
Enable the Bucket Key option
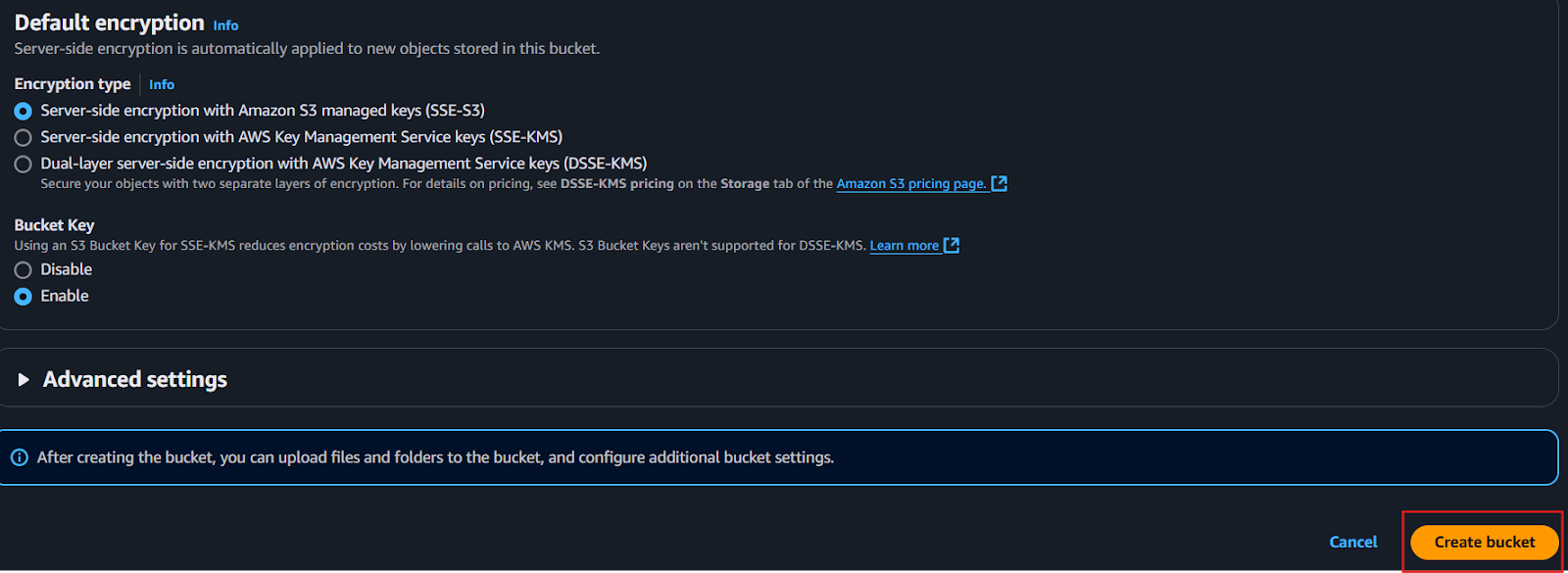tap(23, 296)
